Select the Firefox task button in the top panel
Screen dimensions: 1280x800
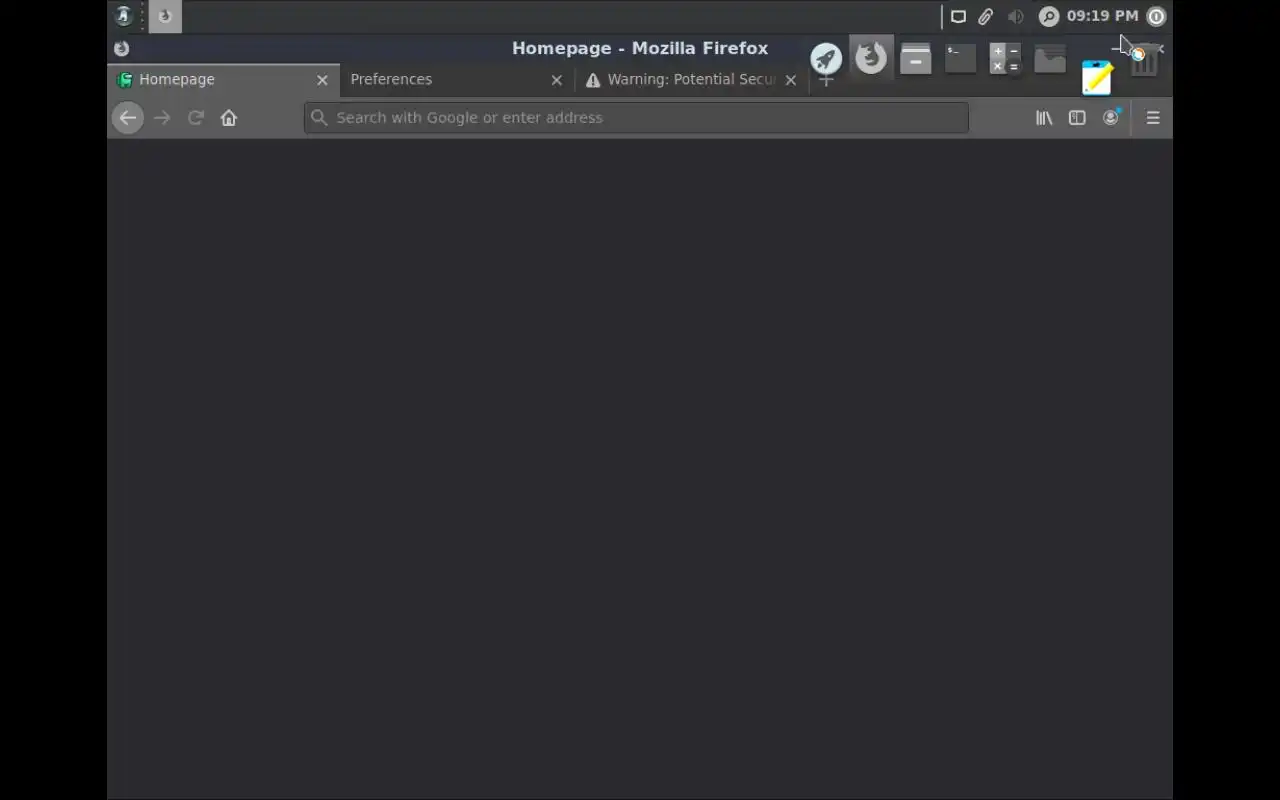pos(165,16)
